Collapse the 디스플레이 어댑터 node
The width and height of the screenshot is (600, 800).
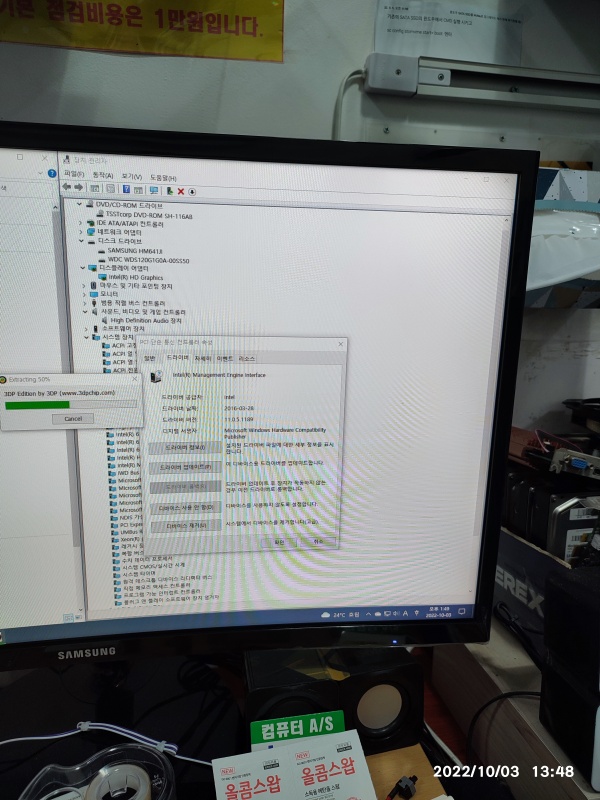[83, 267]
